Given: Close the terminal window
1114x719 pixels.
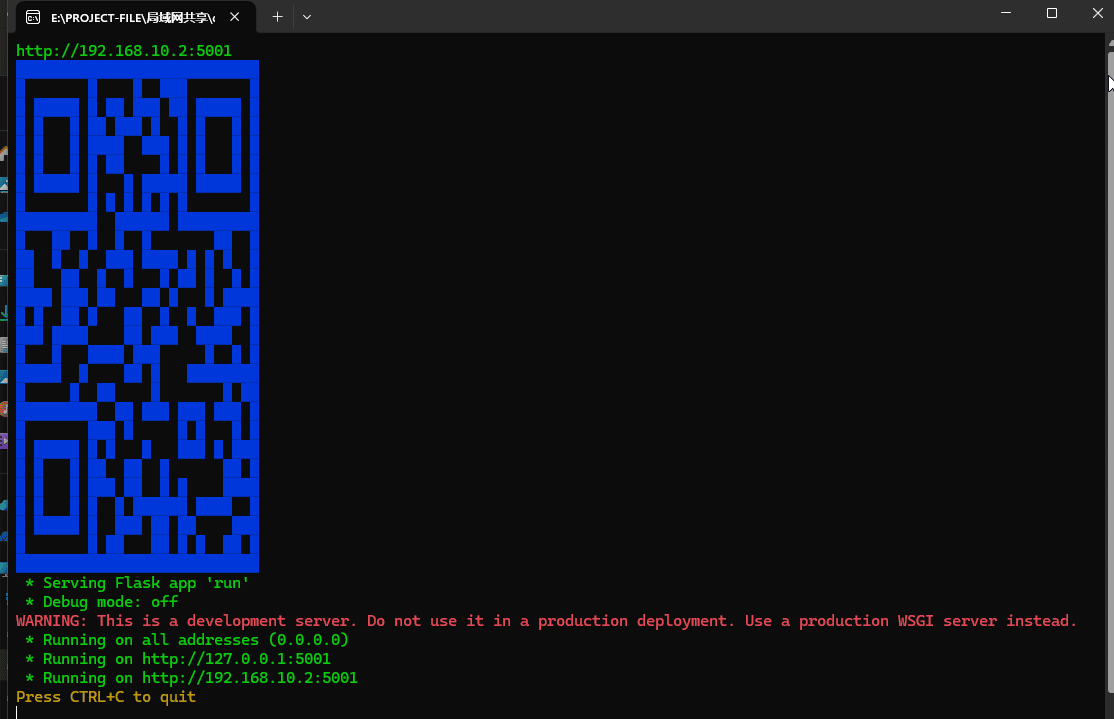Looking at the screenshot, I should 1097,13.
